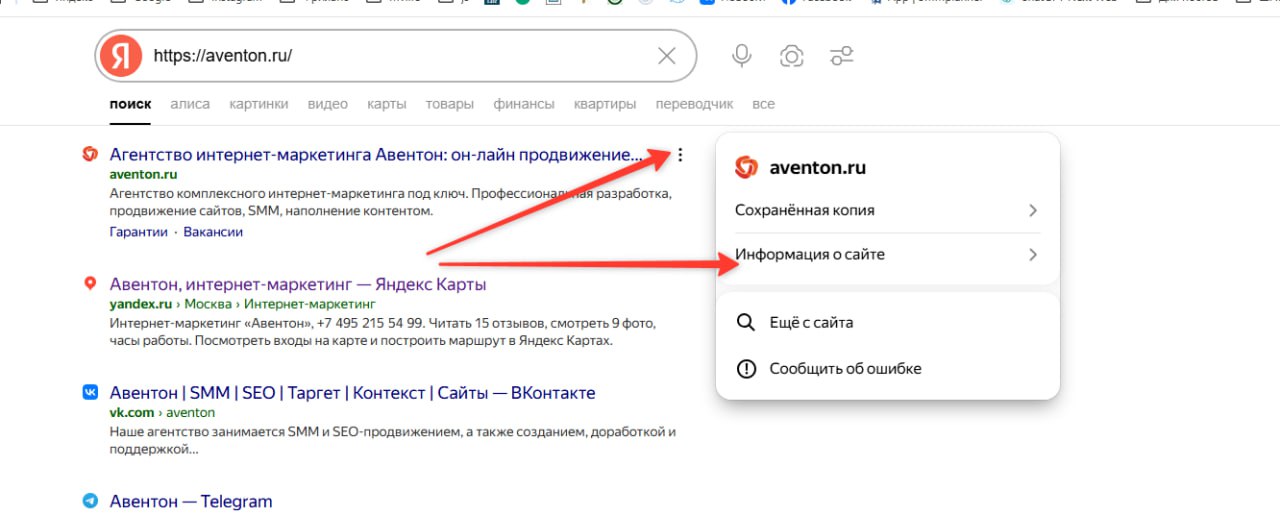Expand Сохранённая копия chevron
1280x515 pixels.
(1033, 210)
